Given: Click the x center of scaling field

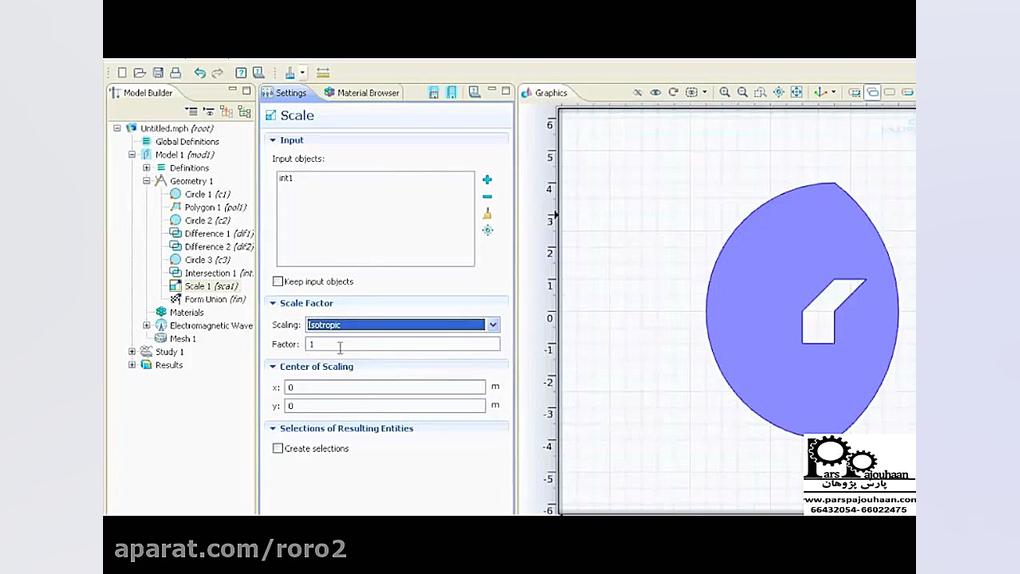Looking at the screenshot, I should point(385,387).
